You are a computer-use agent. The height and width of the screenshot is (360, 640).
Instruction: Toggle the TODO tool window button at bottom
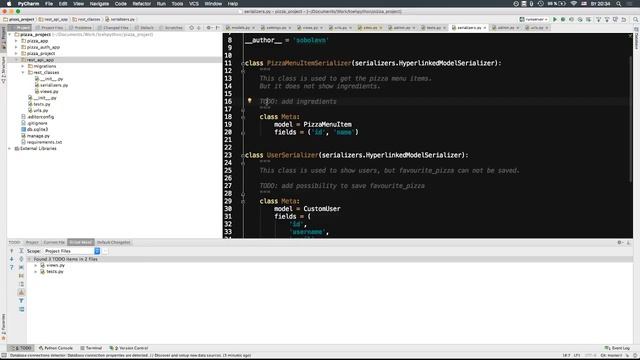(x=21, y=348)
